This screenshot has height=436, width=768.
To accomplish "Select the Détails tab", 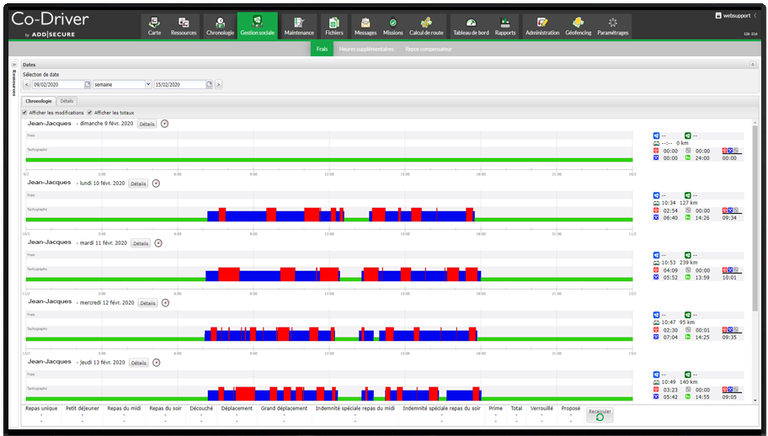I will pyautogui.click(x=67, y=101).
